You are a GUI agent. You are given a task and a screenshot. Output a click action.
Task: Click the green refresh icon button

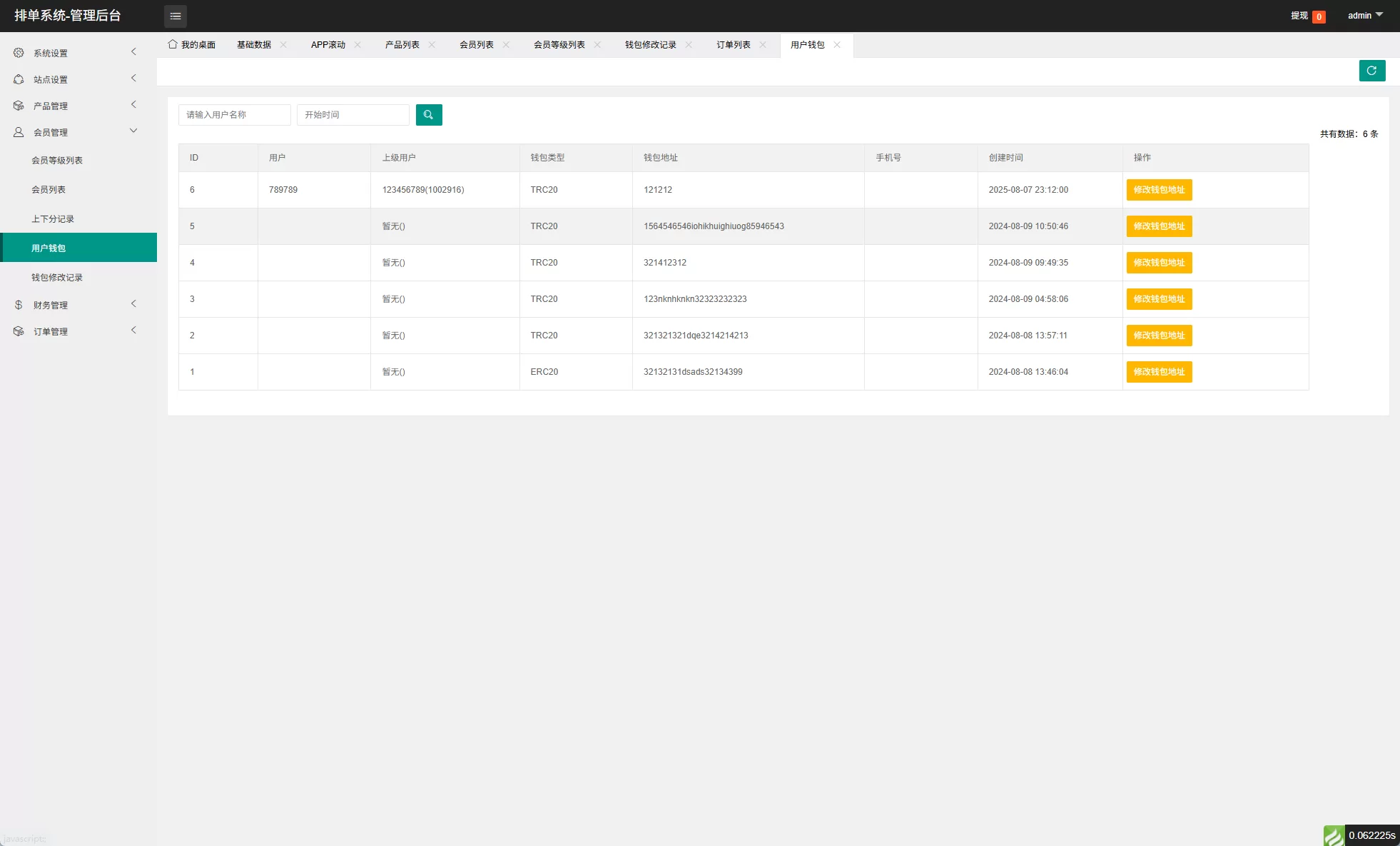coord(1371,71)
